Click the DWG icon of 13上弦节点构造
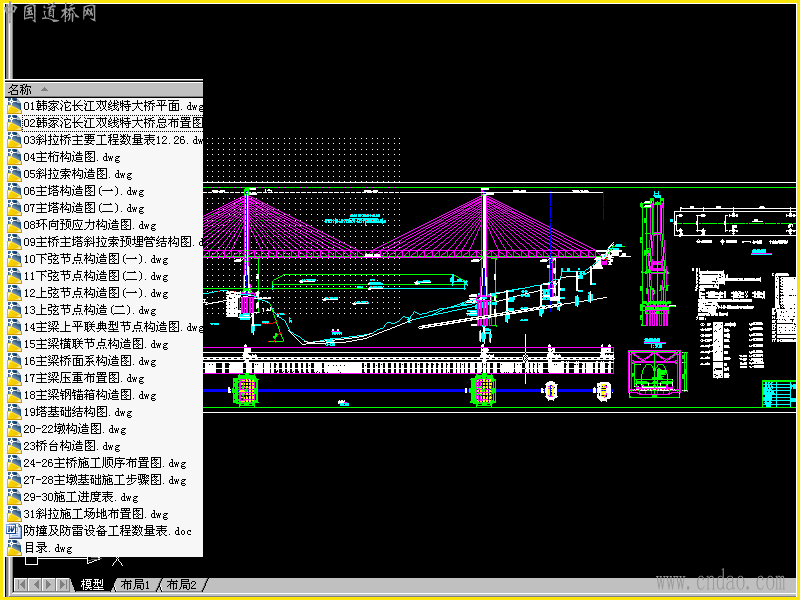The image size is (800, 600). [14, 310]
